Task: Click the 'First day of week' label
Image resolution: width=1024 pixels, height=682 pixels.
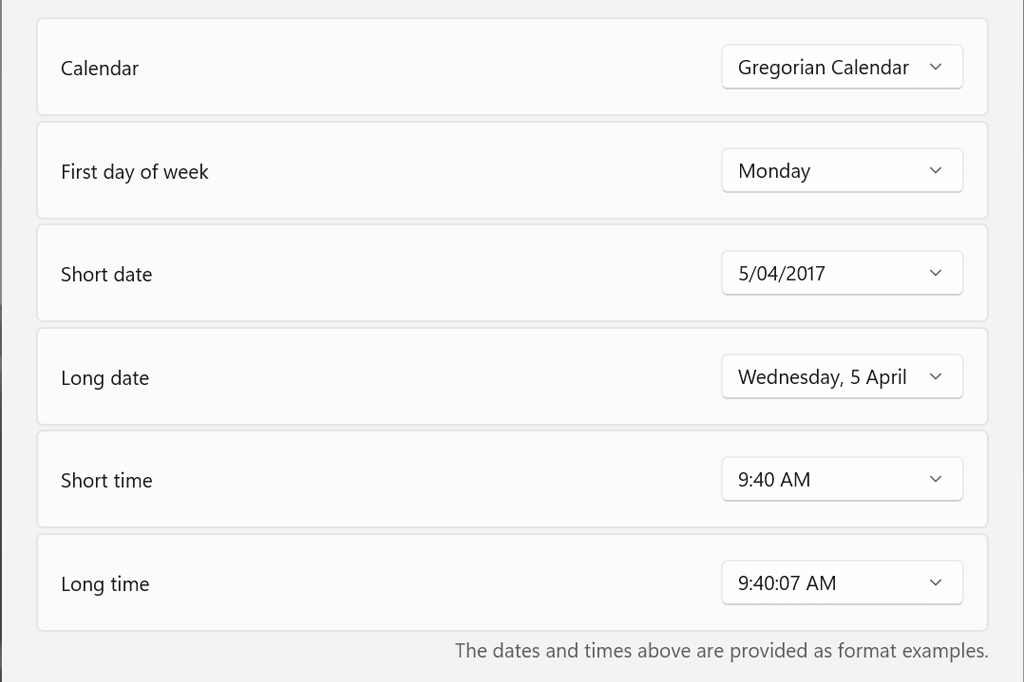Action: click(x=135, y=172)
